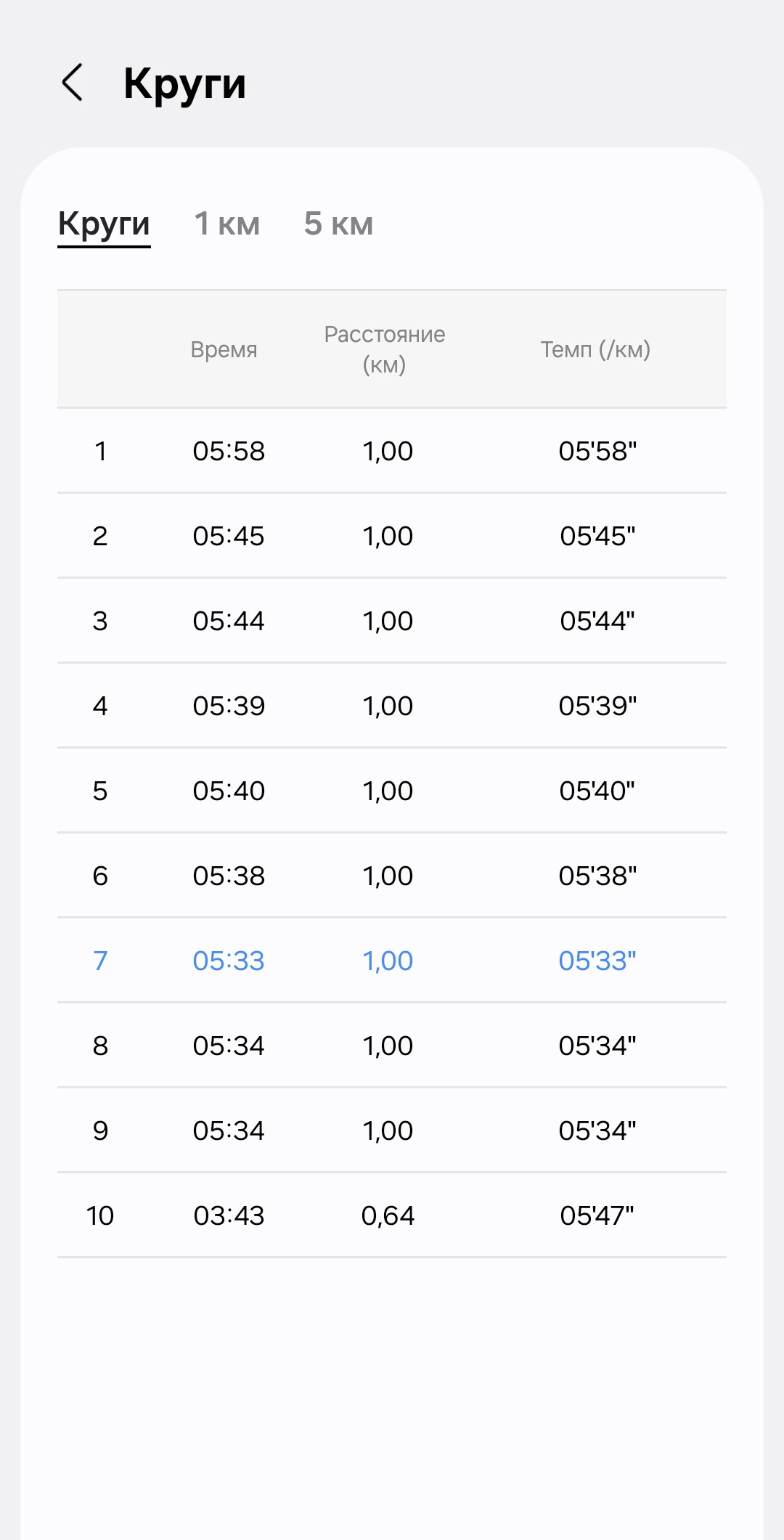Tap the Темп (/км) column header

pyautogui.click(x=595, y=349)
